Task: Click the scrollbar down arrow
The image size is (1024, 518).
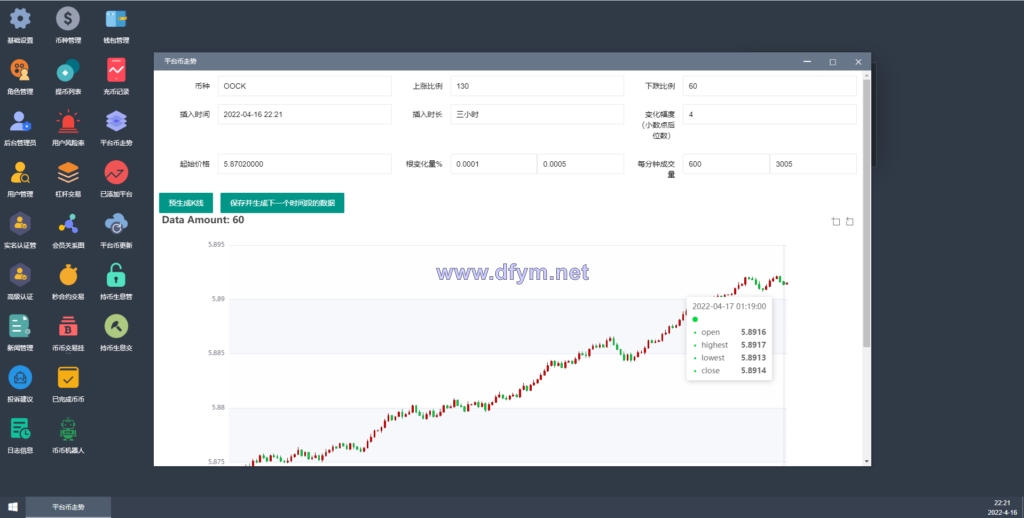Action: point(867,461)
